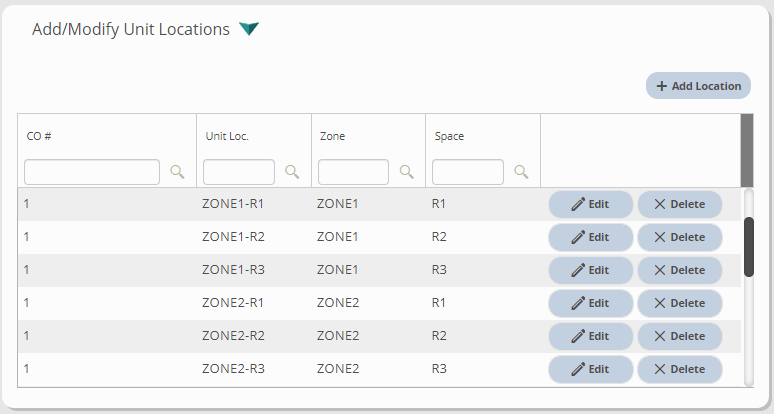Click the Zone search magnifier icon

point(407,172)
